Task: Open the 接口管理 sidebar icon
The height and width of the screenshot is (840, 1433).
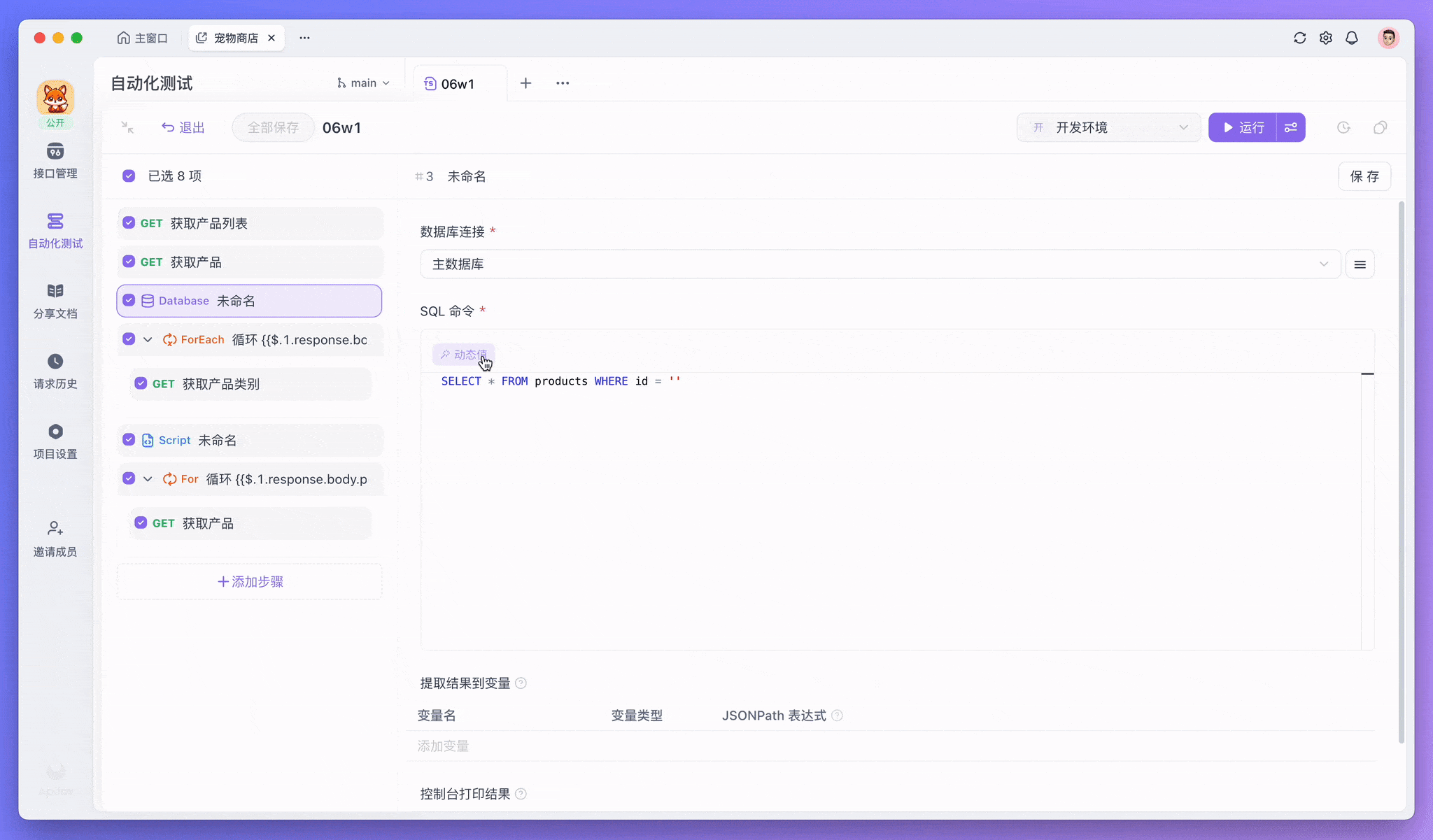Action: [x=55, y=152]
